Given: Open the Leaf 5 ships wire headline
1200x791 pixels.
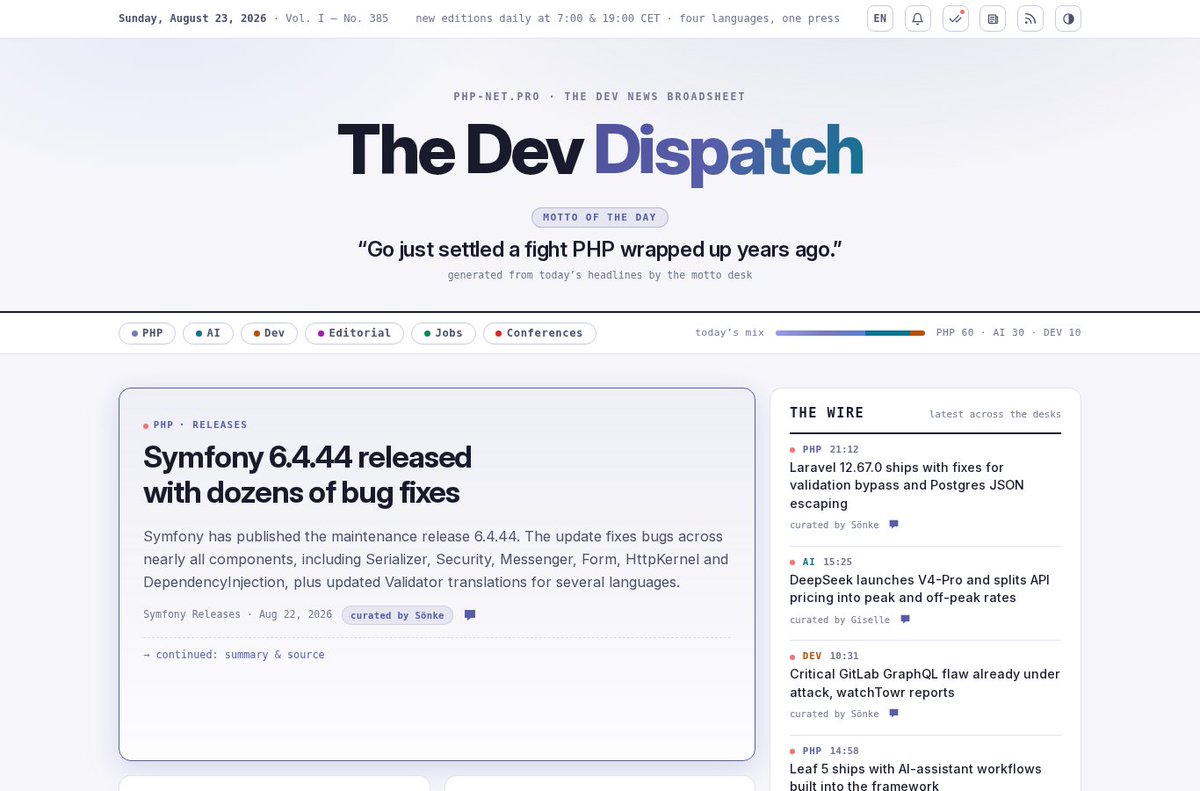Looking at the screenshot, I should coord(916,777).
